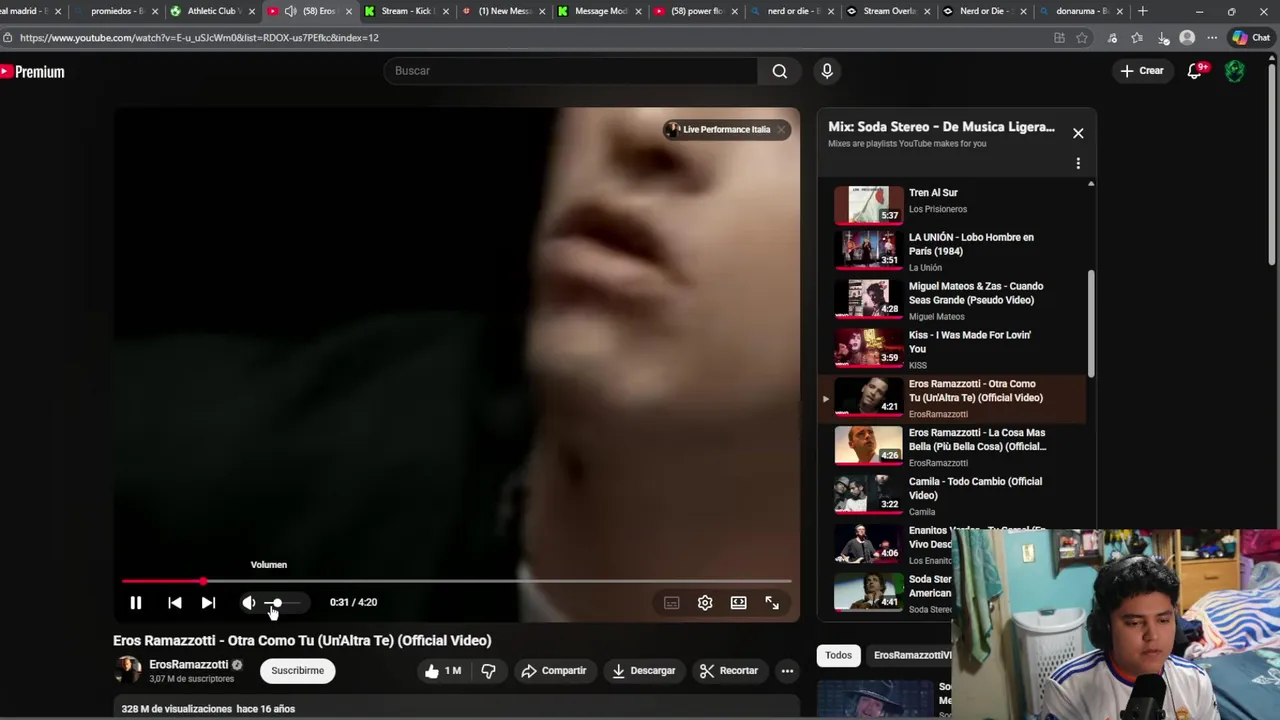Open the ErosRamazzotti channel avatar
The height and width of the screenshot is (720, 1280).
click(128, 670)
